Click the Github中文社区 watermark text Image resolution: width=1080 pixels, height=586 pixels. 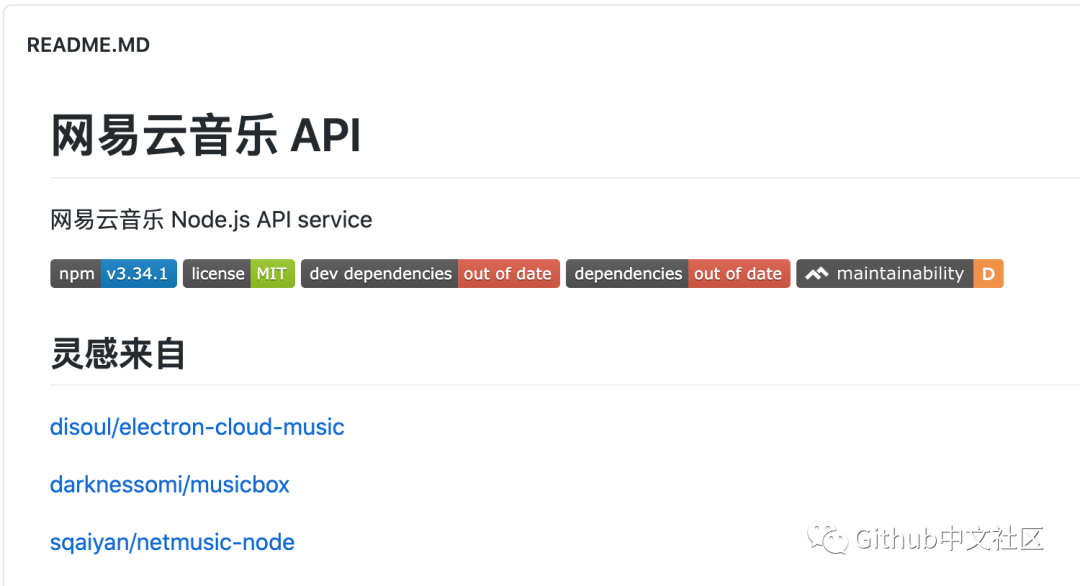pyautogui.click(x=949, y=540)
